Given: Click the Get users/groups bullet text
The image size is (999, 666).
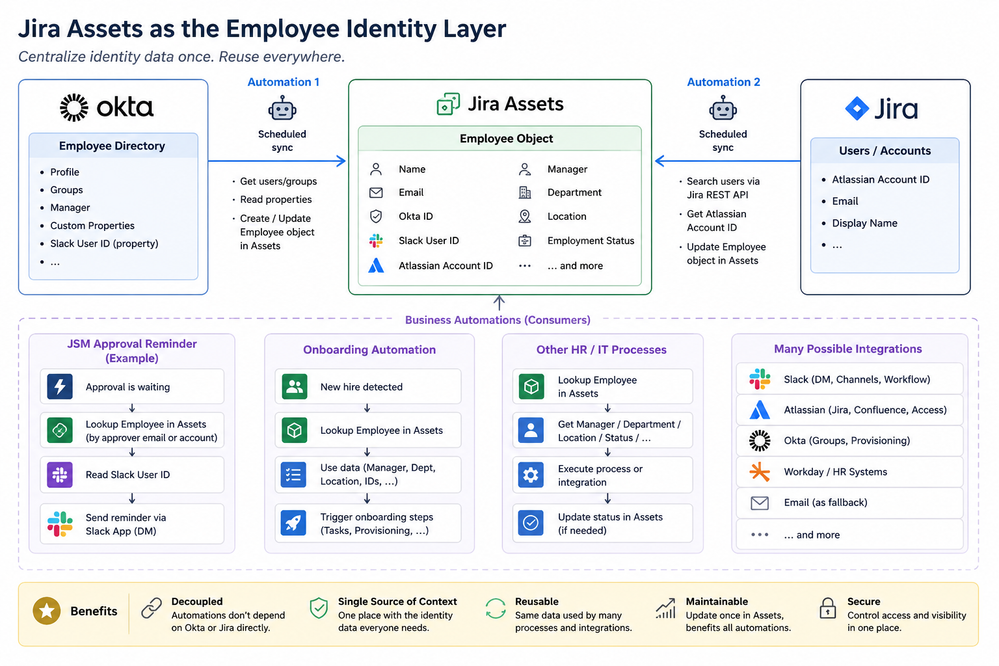Looking at the screenshot, I should 278,182.
